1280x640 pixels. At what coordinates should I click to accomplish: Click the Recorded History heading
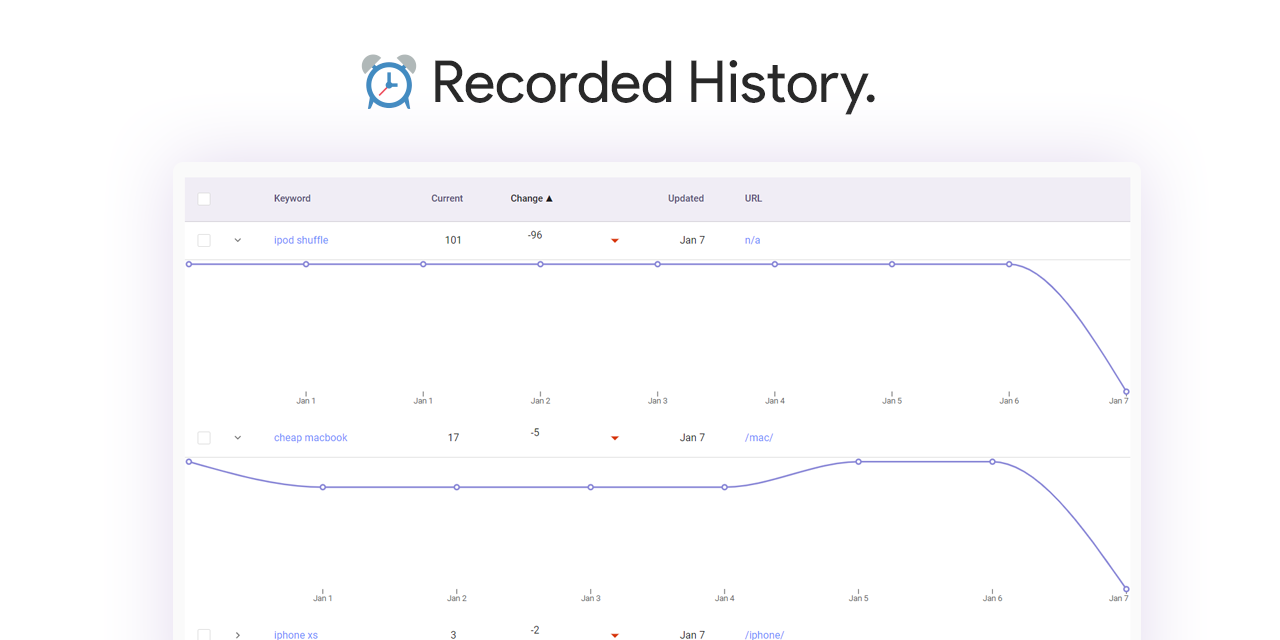(654, 83)
